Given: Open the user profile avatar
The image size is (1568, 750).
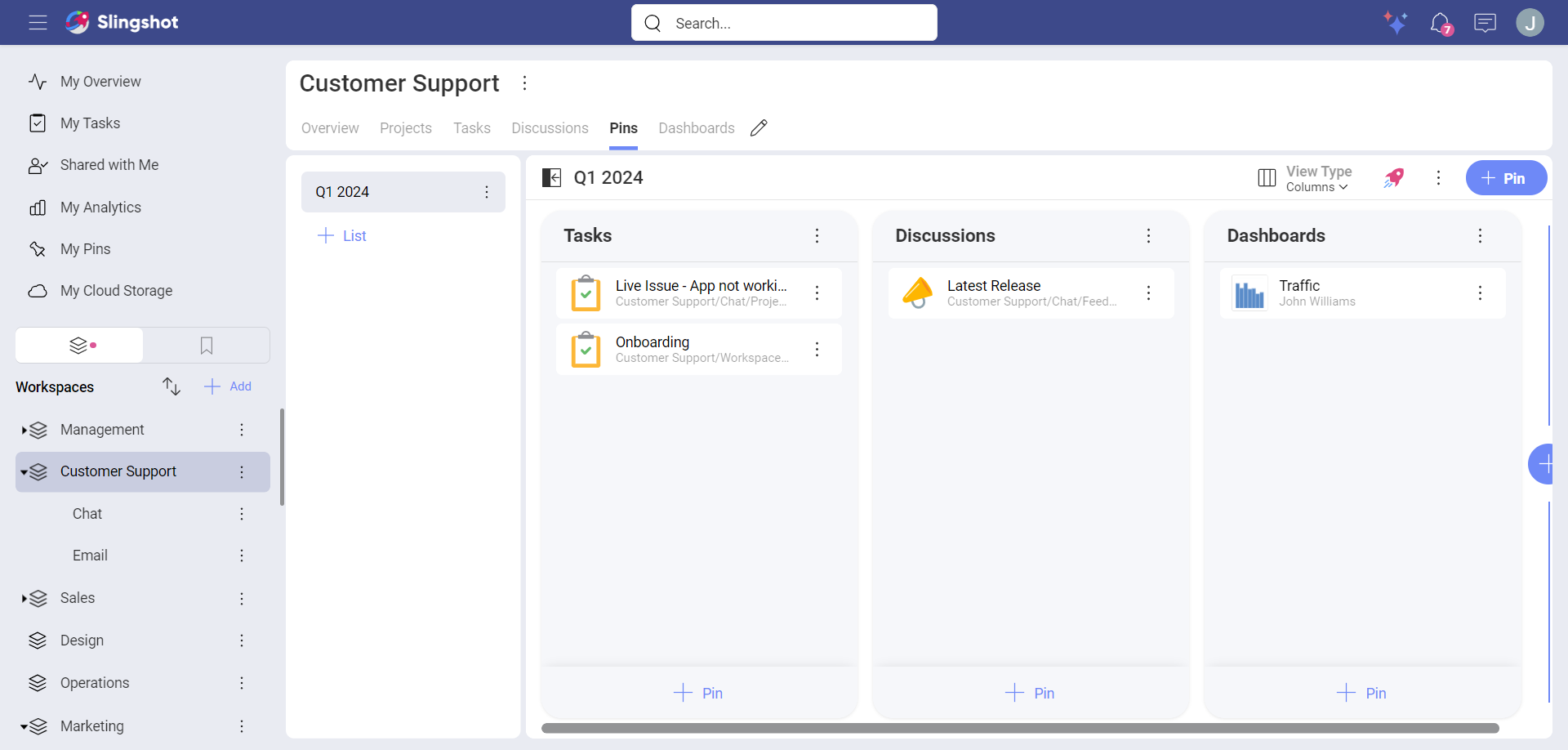Looking at the screenshot, I should click(x=1530, y=23).
